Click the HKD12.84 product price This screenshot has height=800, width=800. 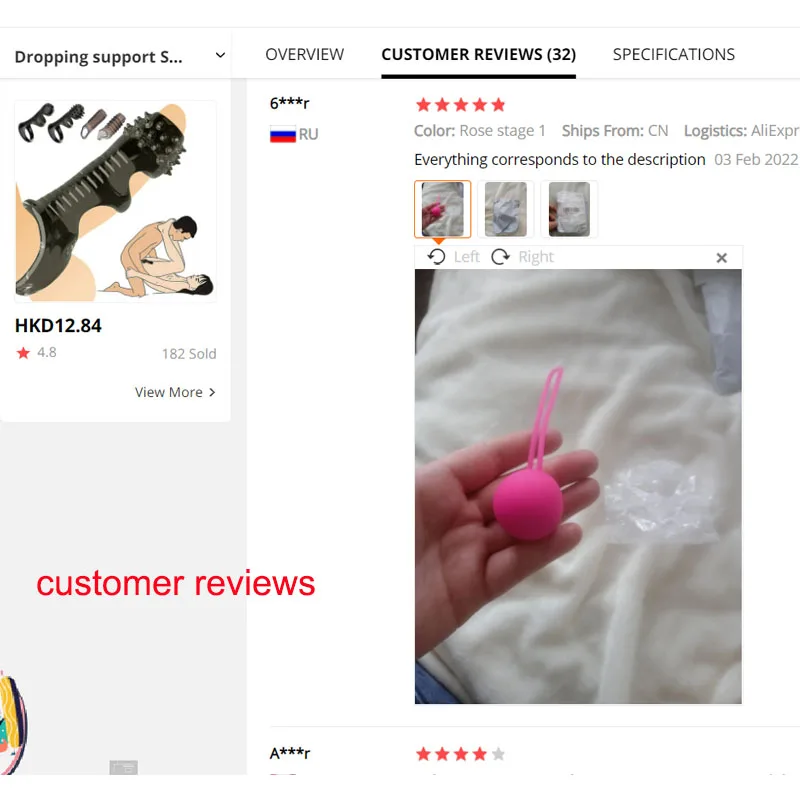pyautogui.click(x=58, y=326)
